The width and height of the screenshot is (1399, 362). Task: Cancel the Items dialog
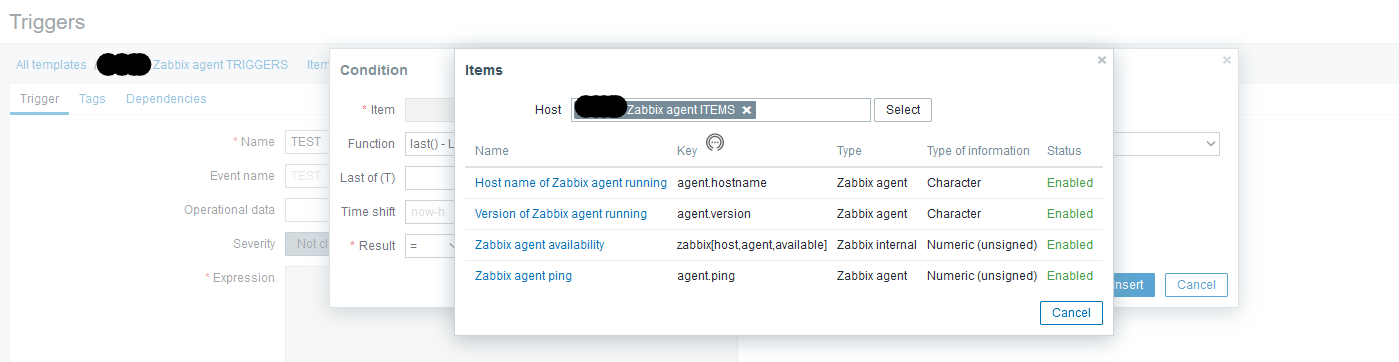(x=1071, y=313)
